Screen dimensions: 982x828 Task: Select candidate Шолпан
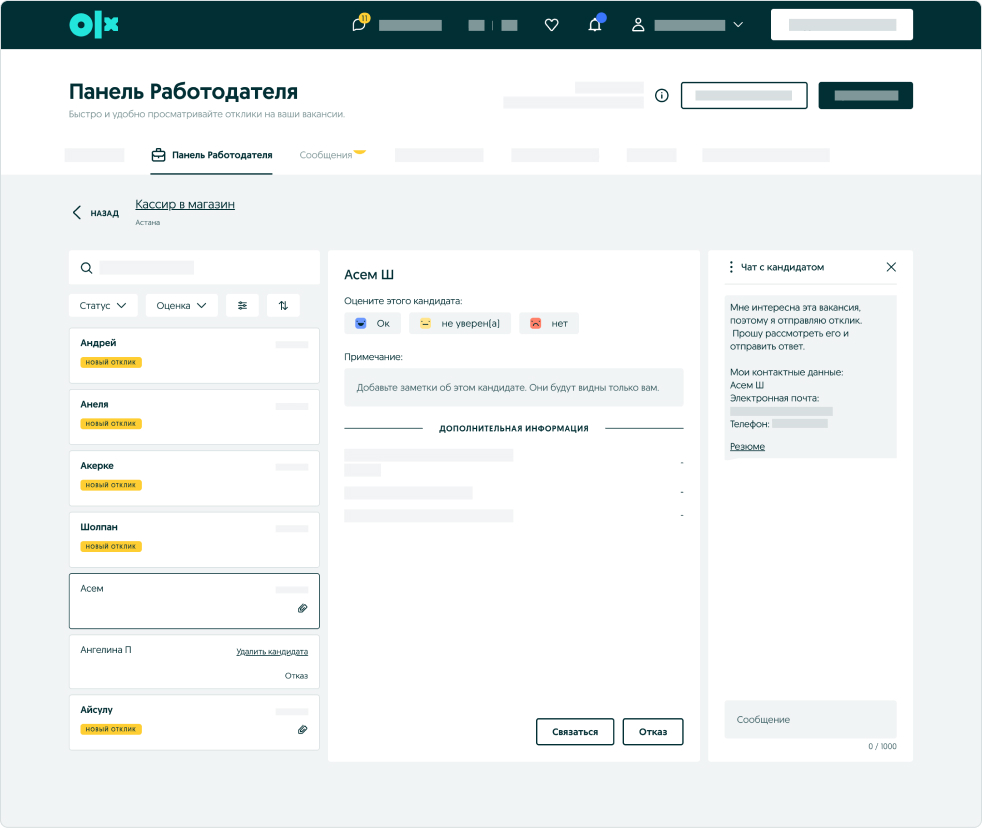tap(194, 540)
